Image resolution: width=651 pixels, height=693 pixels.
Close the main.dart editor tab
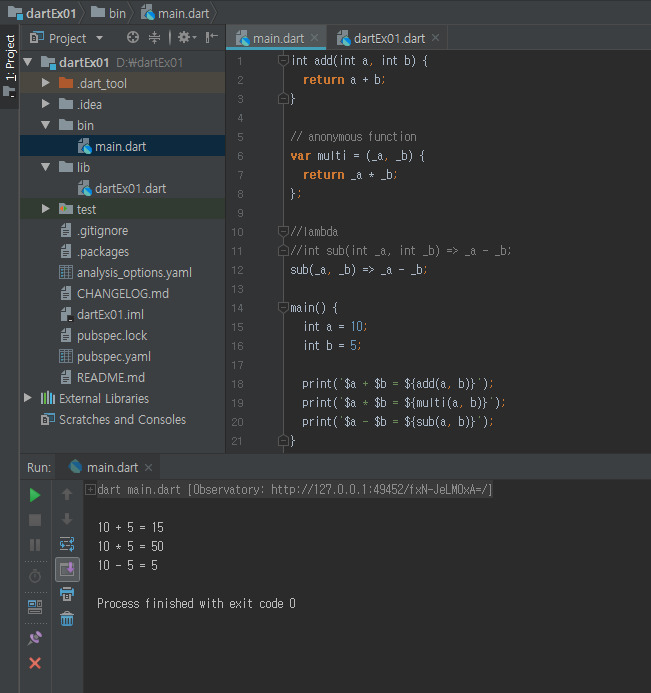(x=314, y=38)
